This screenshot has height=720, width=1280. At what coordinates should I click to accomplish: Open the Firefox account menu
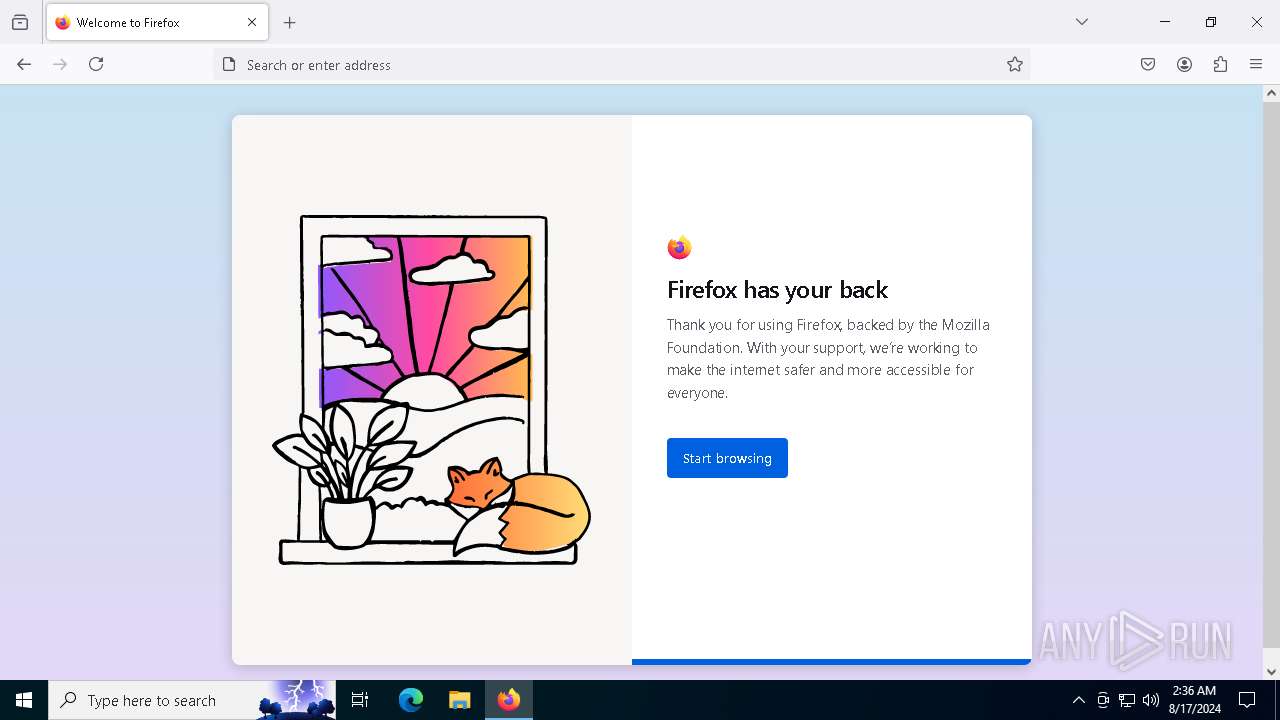pyautogui.click(x=1184, y=64)
